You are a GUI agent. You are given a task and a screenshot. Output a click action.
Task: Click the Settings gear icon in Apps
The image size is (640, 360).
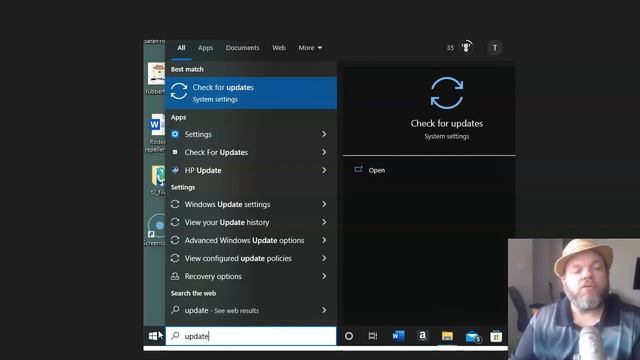pyautogui.click(x=175, y=134)
